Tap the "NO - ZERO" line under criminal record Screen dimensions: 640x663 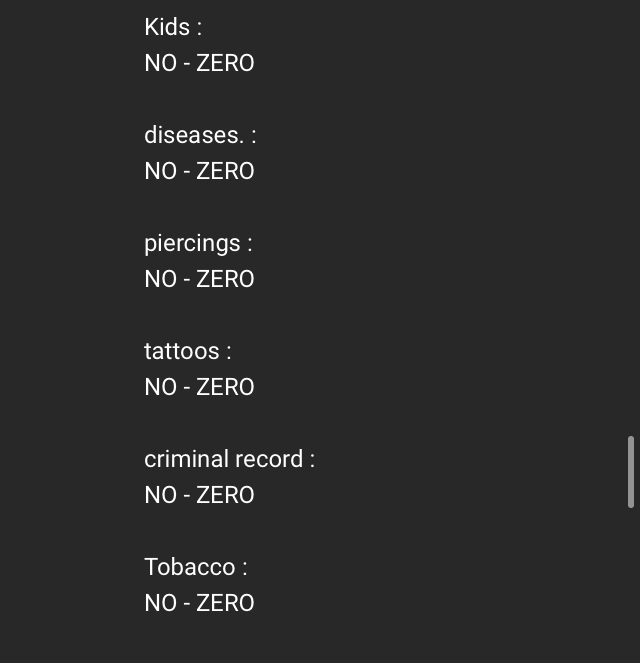[199, 495]
